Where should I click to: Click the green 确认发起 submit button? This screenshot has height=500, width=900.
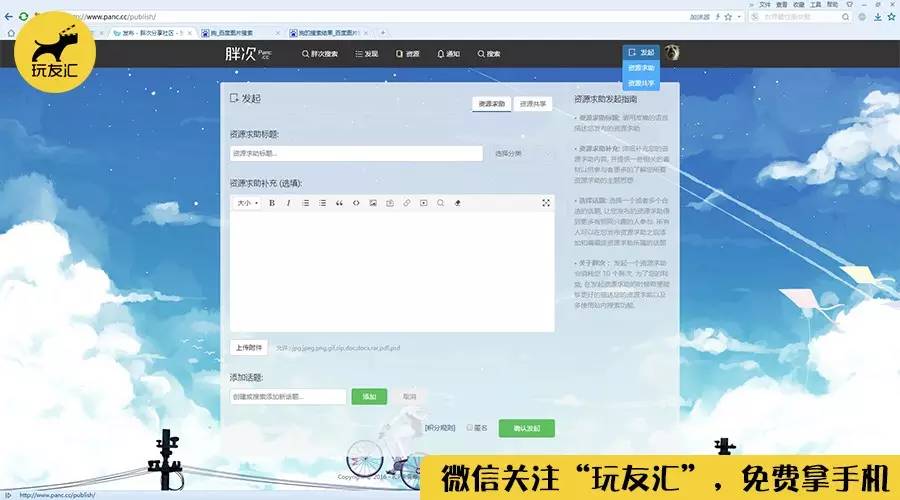(x=526, y=428)
